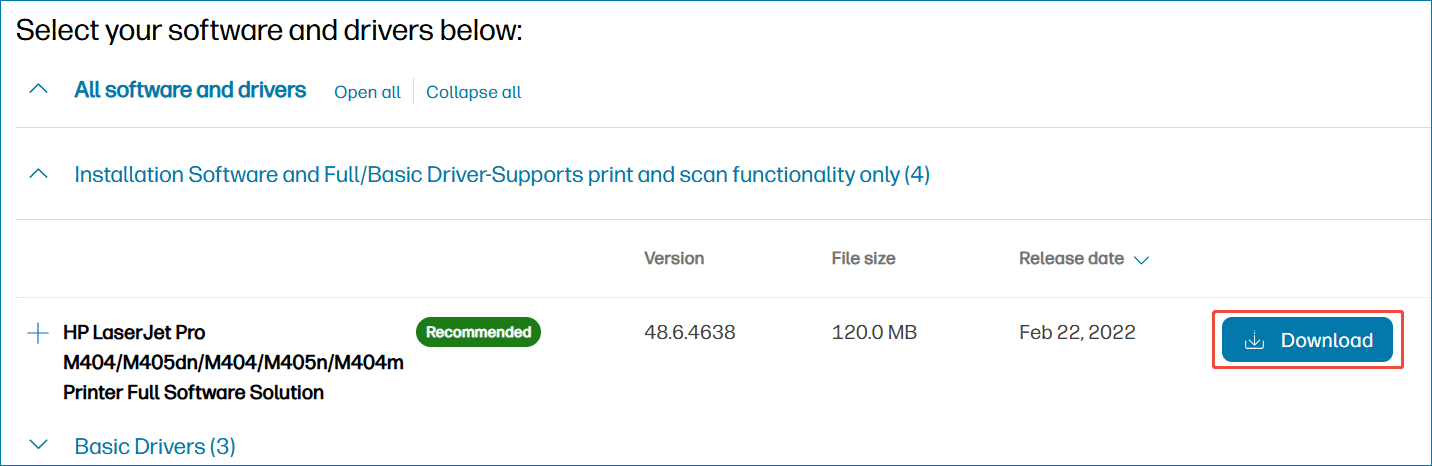Expand HP LaserJet Pro details with plus icon
1432x466 pixels.
(38, 333)
